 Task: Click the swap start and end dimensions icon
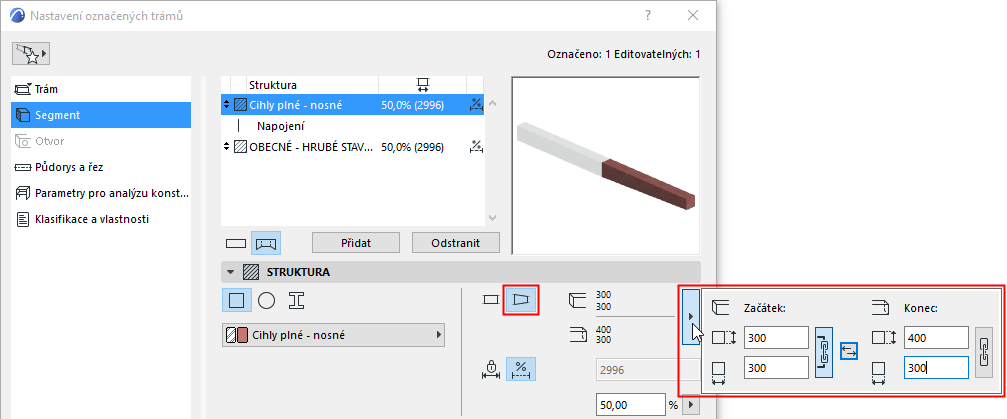849,352
